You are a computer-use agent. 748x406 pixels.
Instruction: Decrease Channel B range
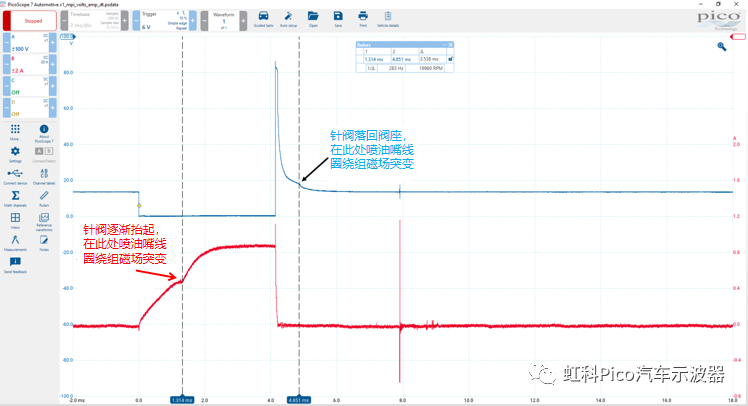(x=7, y=64)
